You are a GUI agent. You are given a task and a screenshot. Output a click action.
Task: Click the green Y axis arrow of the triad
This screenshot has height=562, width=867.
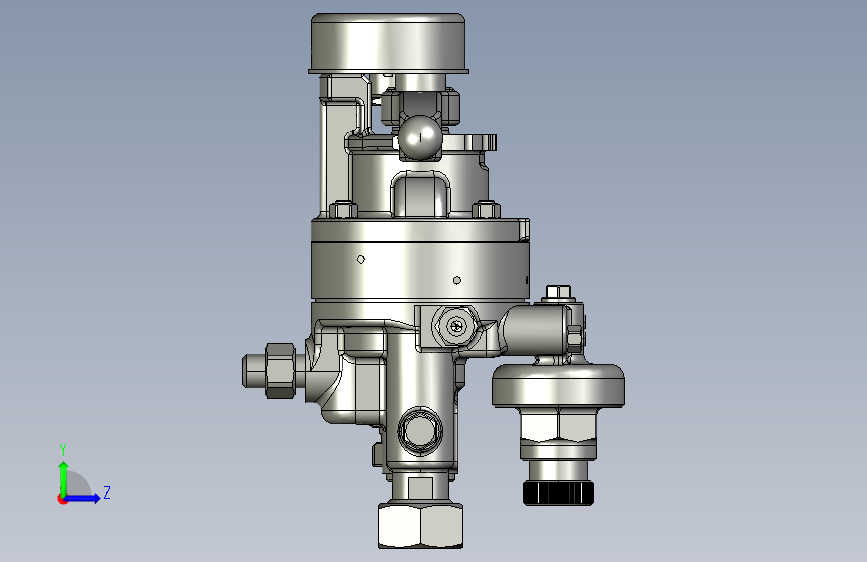coord(63,478)
